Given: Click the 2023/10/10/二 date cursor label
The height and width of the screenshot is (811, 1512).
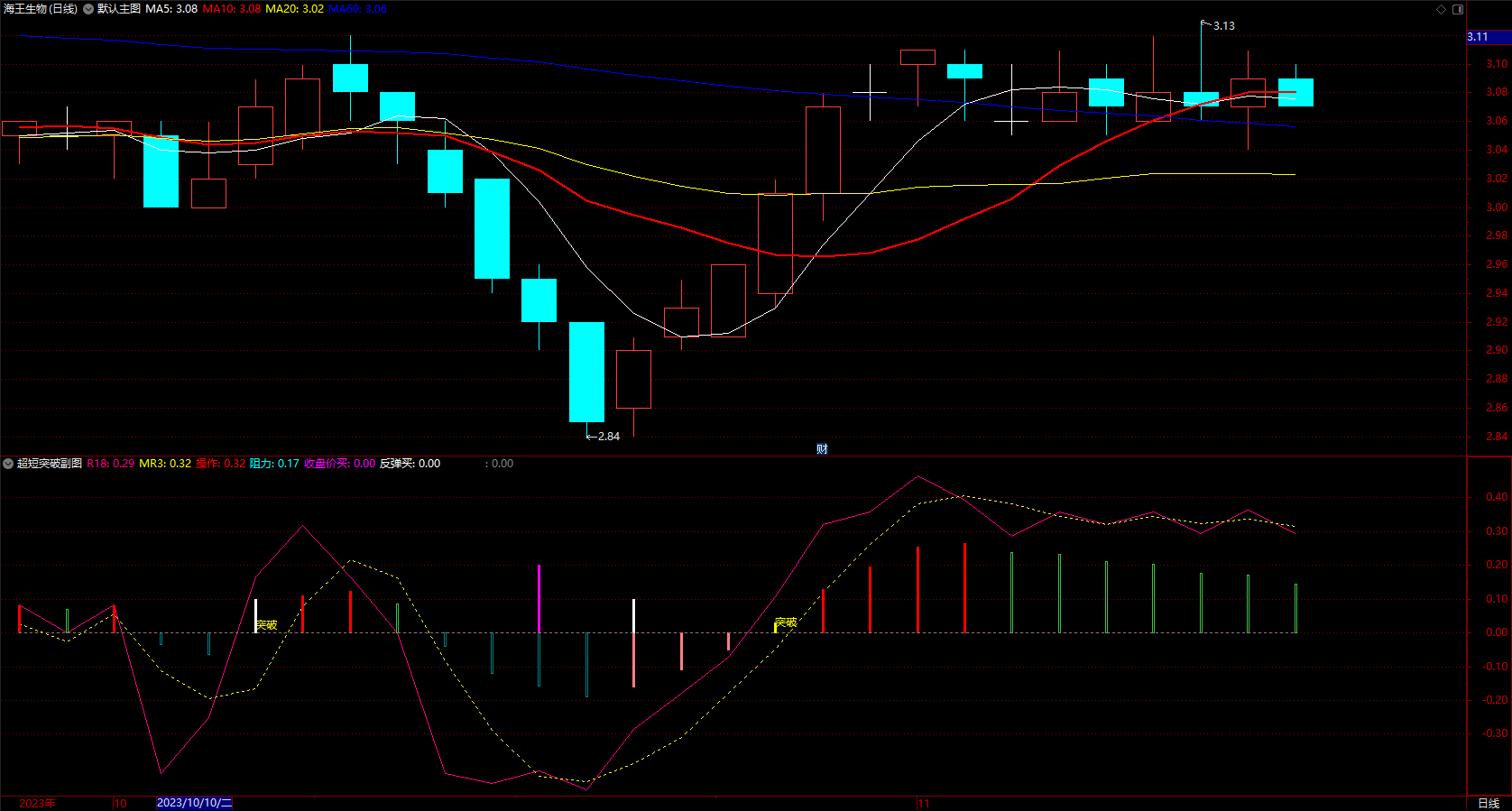Looking at the screenshot, I should (x=194, y=803).
